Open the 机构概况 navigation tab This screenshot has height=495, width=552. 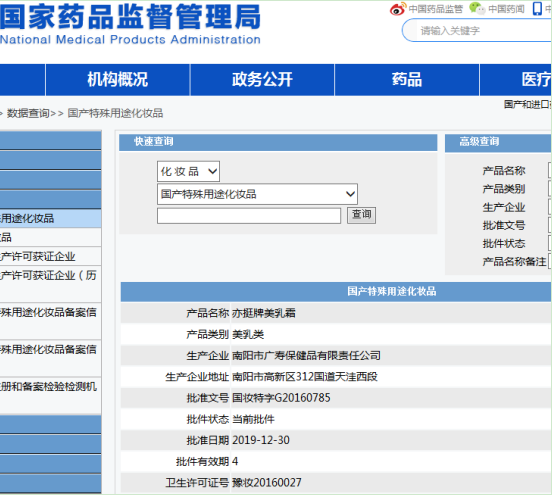[x=118, y=80]
